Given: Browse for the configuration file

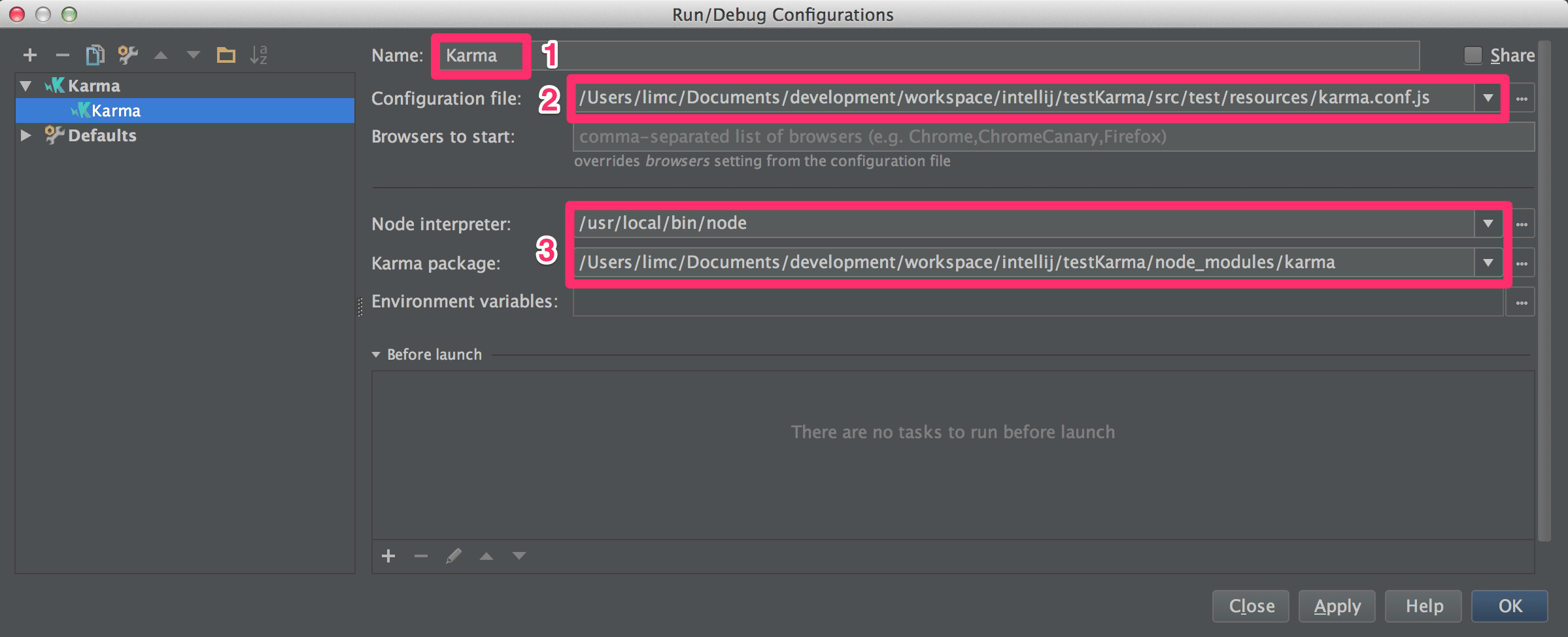Looking at the screenshot, I should click(1522, 99).
